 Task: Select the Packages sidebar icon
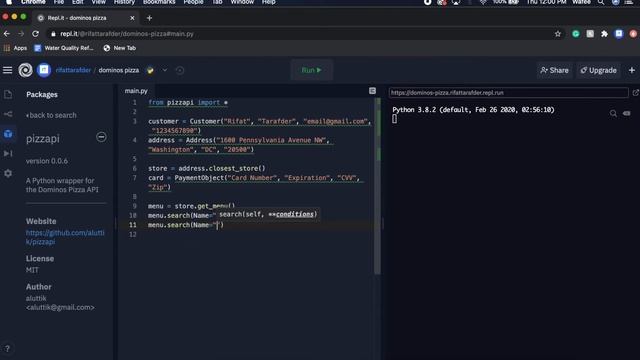click(x=8, y=133)
